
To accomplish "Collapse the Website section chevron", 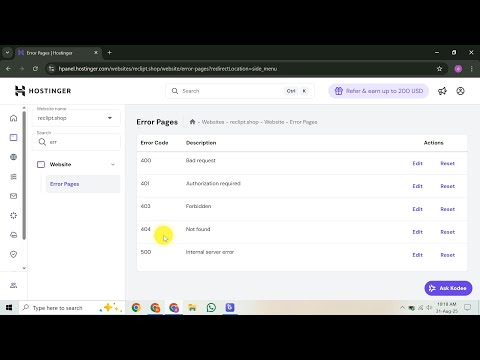I will [x=113, y=164].
